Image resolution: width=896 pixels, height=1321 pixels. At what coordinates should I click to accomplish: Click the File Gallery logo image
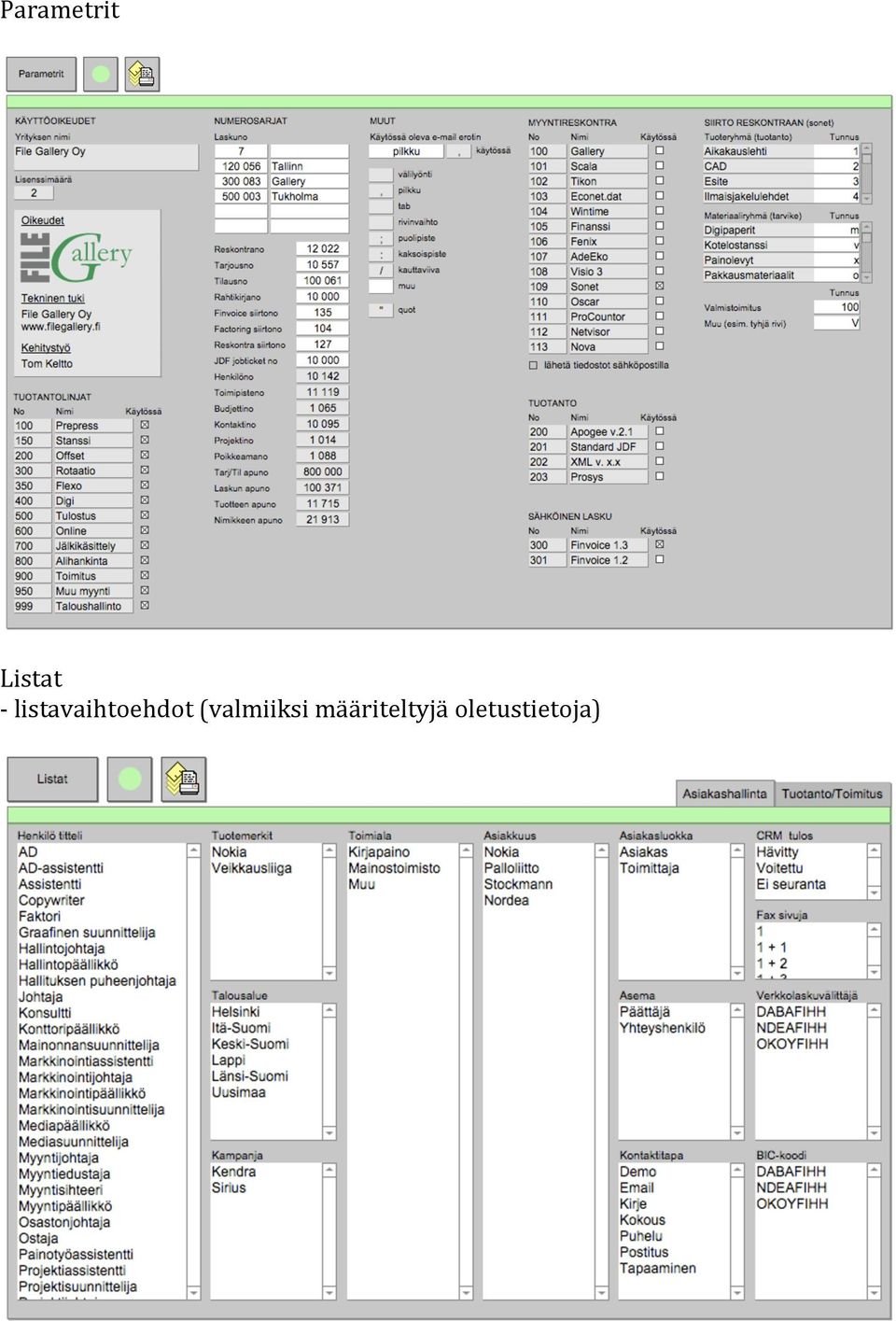click(x=77, y=258)
